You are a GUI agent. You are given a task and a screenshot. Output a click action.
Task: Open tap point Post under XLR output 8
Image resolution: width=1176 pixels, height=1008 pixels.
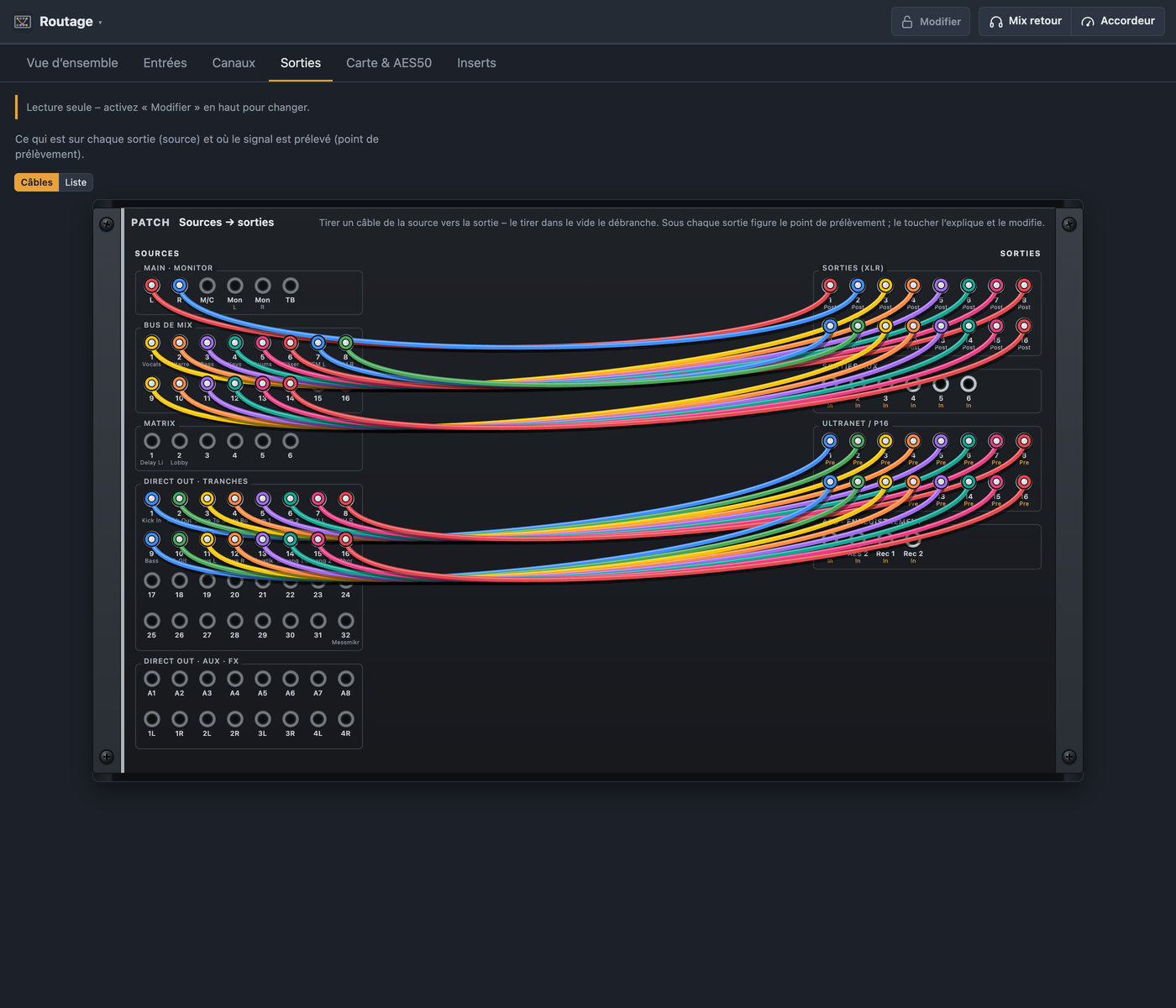tap(1024, 307)
